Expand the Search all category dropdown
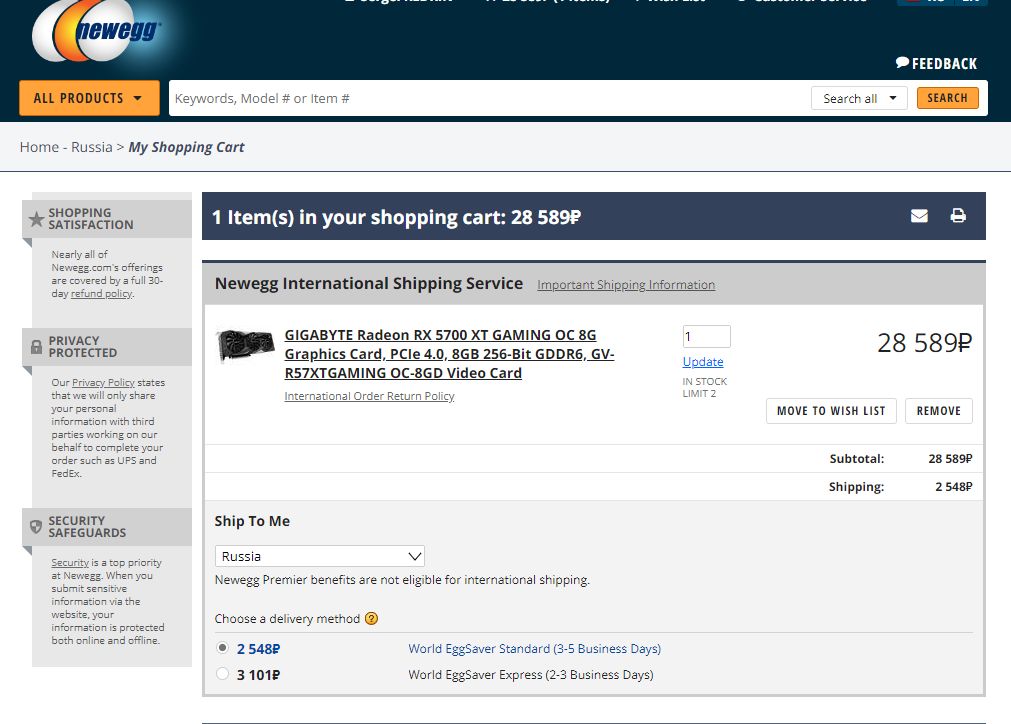Viewport: 1011px width, 724px height. click(x=859, y=98)
